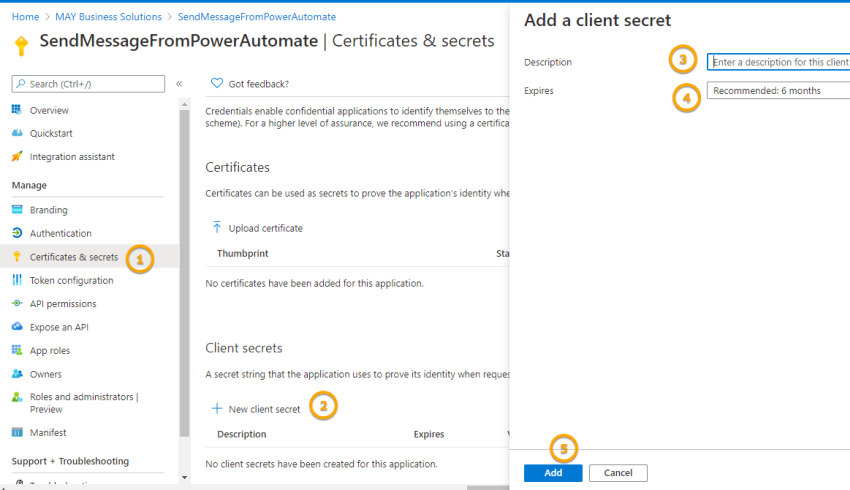Open the Authentication page

pyautogui.click(x=61, y=233)
